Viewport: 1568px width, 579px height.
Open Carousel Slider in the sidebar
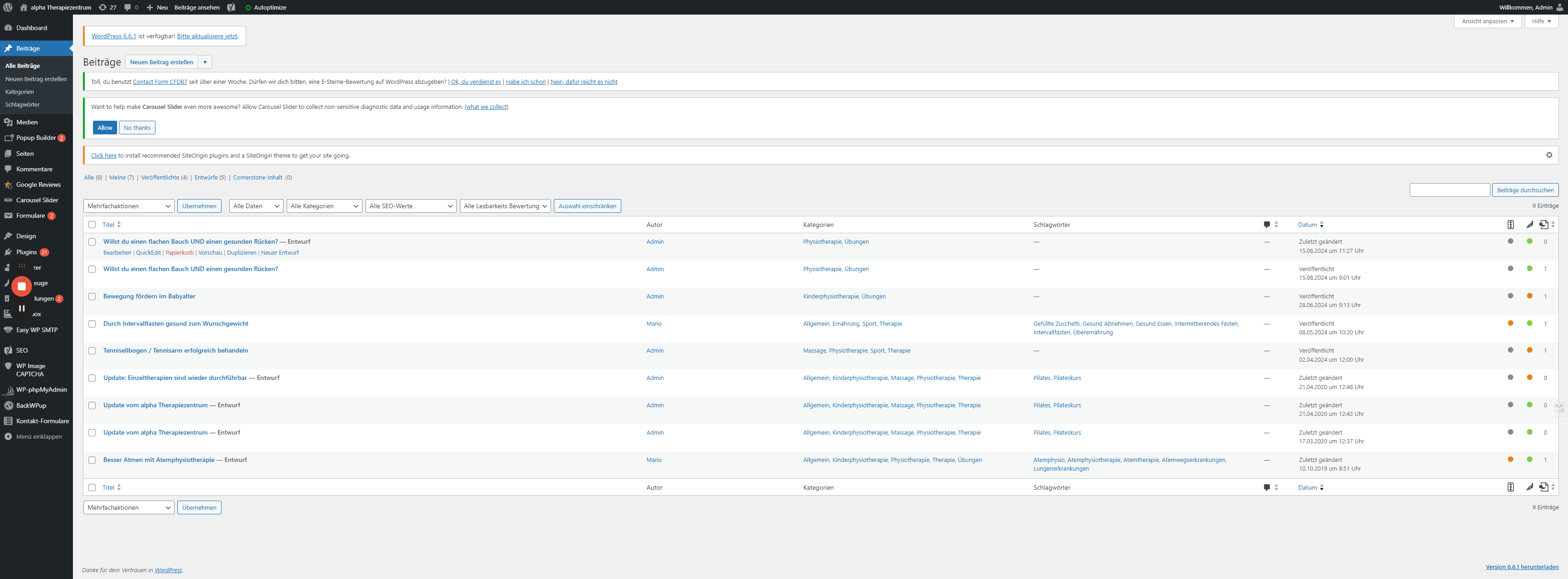tap(36, 200)
